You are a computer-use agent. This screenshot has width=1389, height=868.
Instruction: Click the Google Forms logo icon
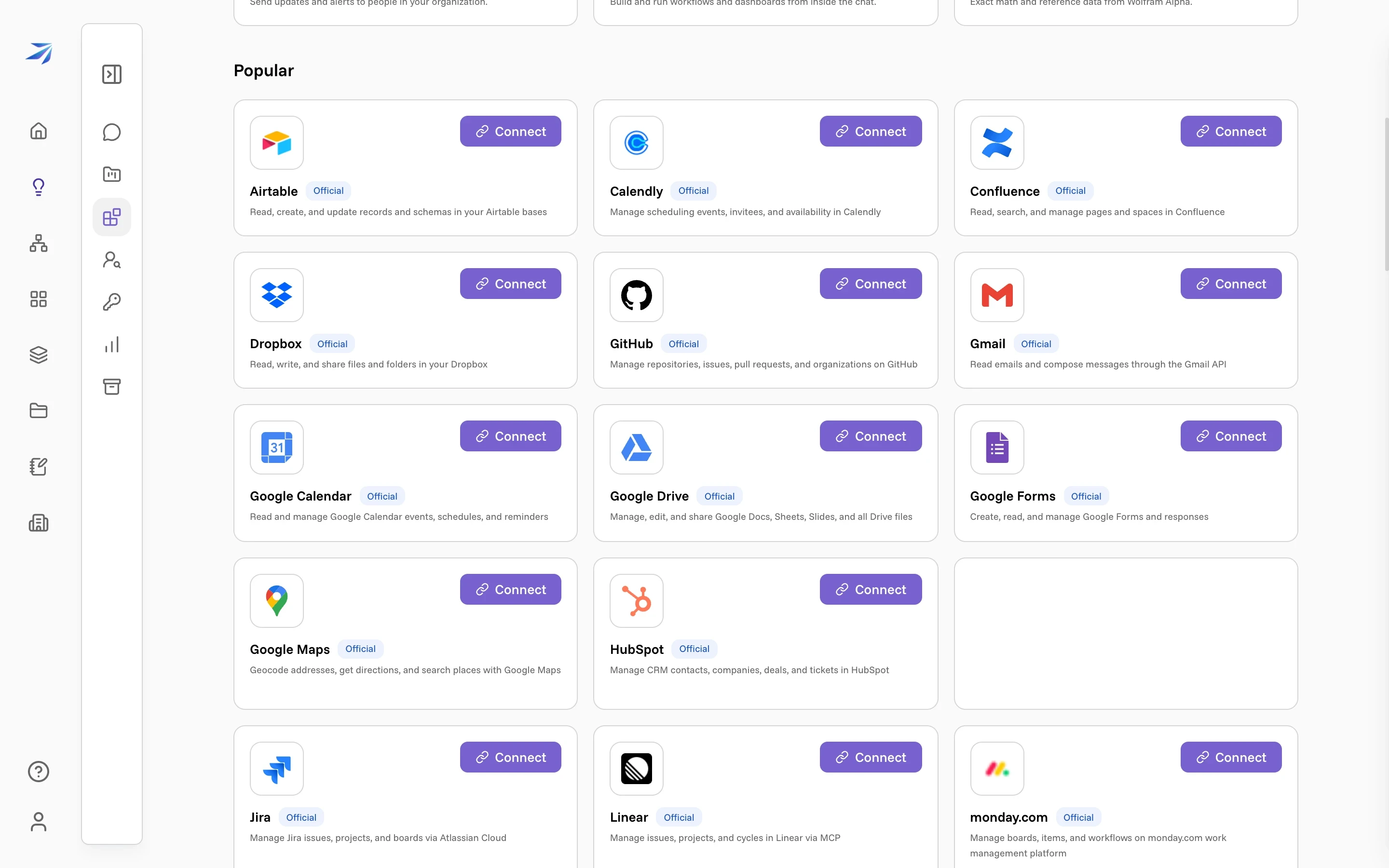pyautogui.click(x=997, y=448)
